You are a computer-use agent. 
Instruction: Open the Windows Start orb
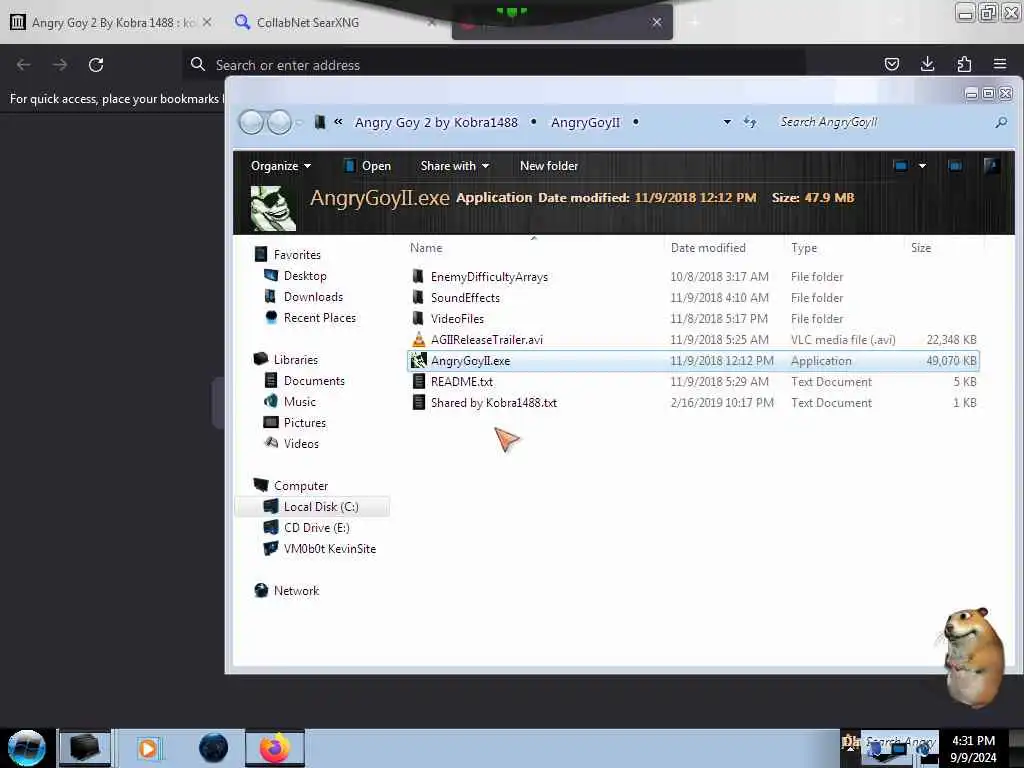pyautogui.click(x=26, y=748)
